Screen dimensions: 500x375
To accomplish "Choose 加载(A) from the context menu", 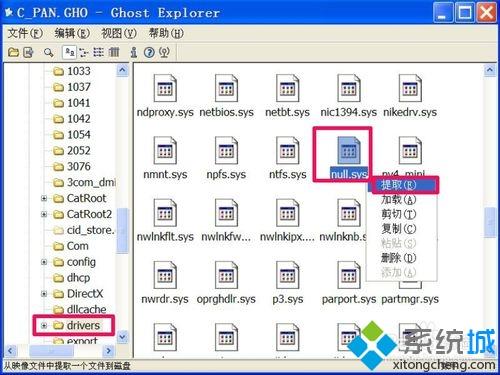I will click(x=402, y=199).
